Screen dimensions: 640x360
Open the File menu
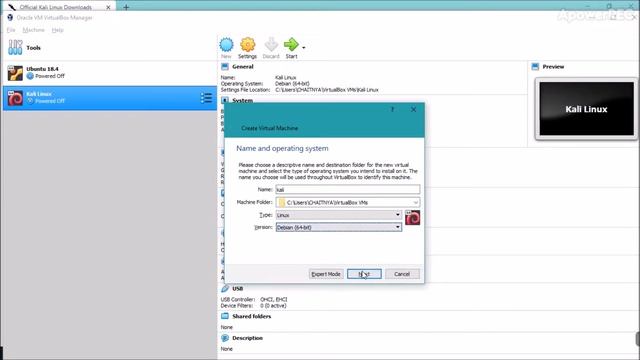(11, 30)
